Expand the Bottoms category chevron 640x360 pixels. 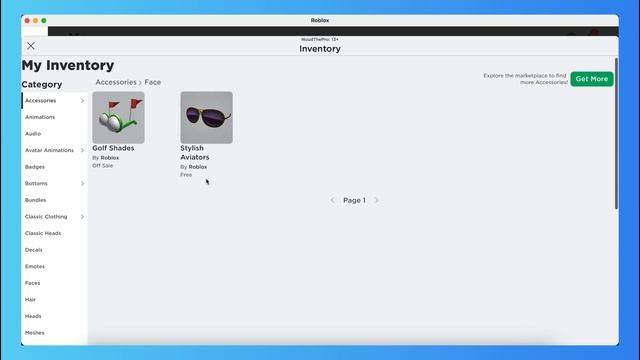tap(82, 184)
